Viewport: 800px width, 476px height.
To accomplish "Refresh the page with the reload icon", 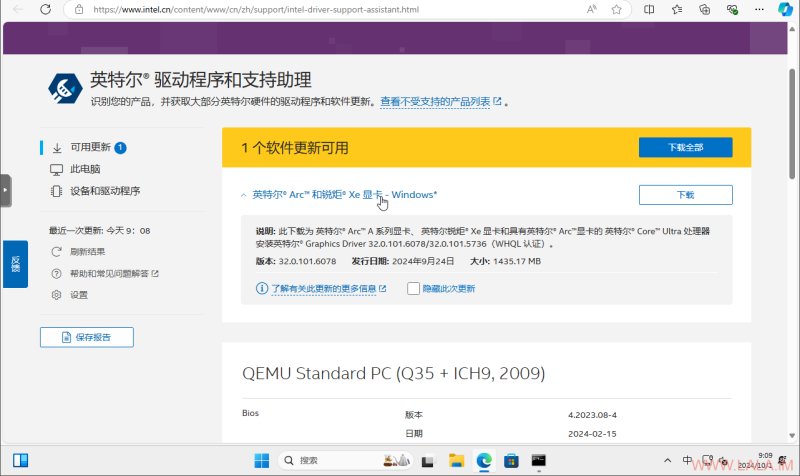I will pos(45,9).
